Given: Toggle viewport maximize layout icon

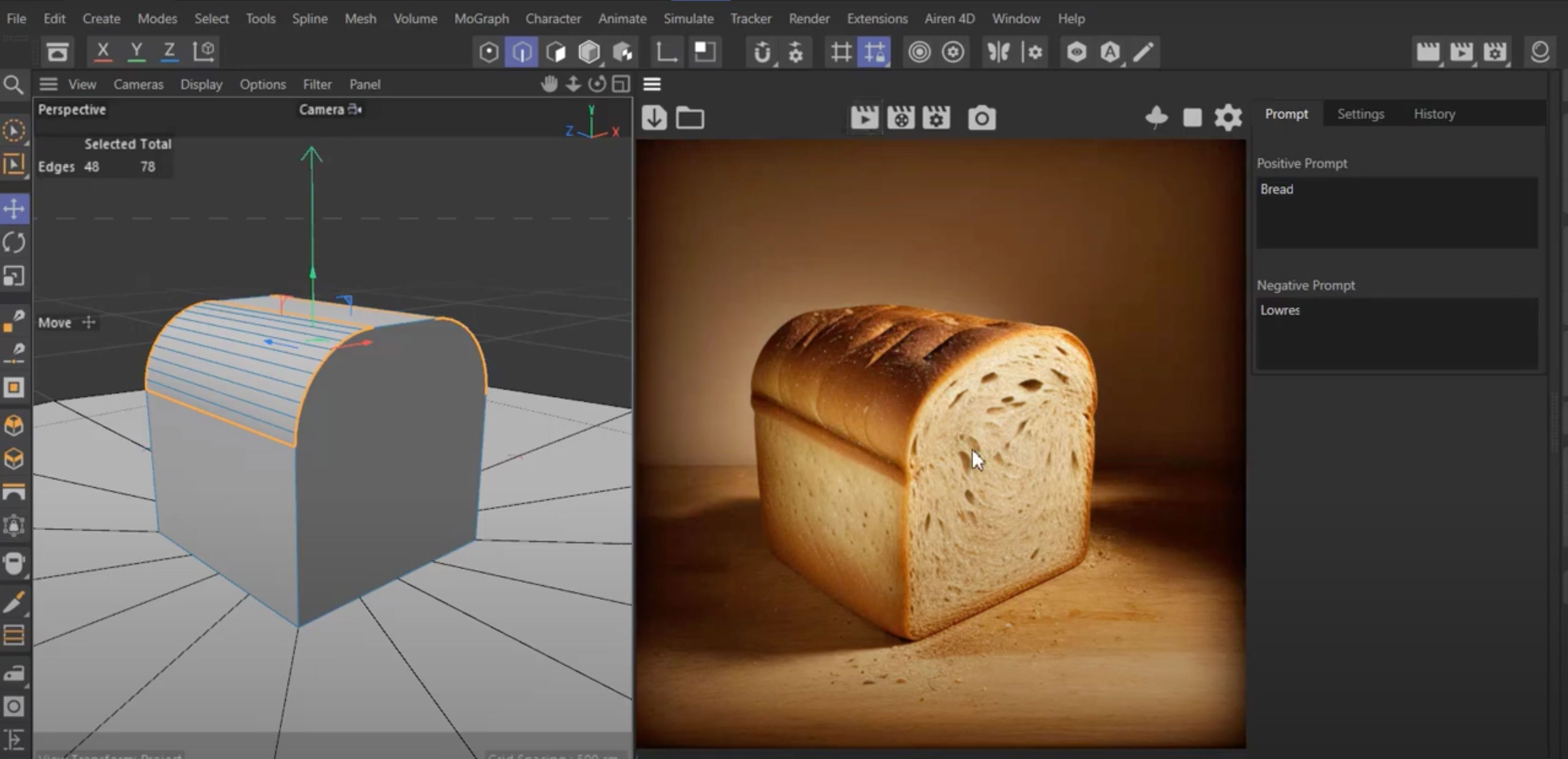Looking at the screenshot, I should pos(620,84).
